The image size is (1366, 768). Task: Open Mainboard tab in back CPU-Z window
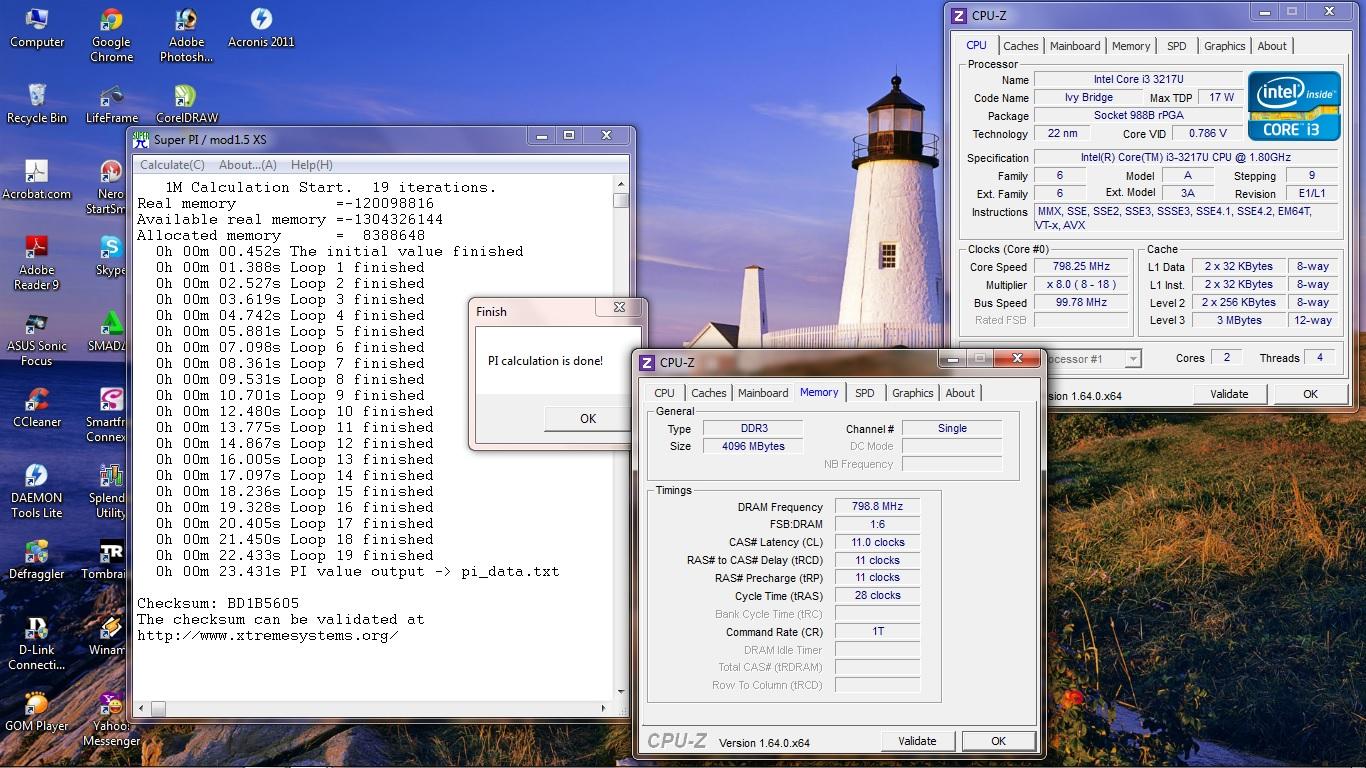click(1075, 46)
